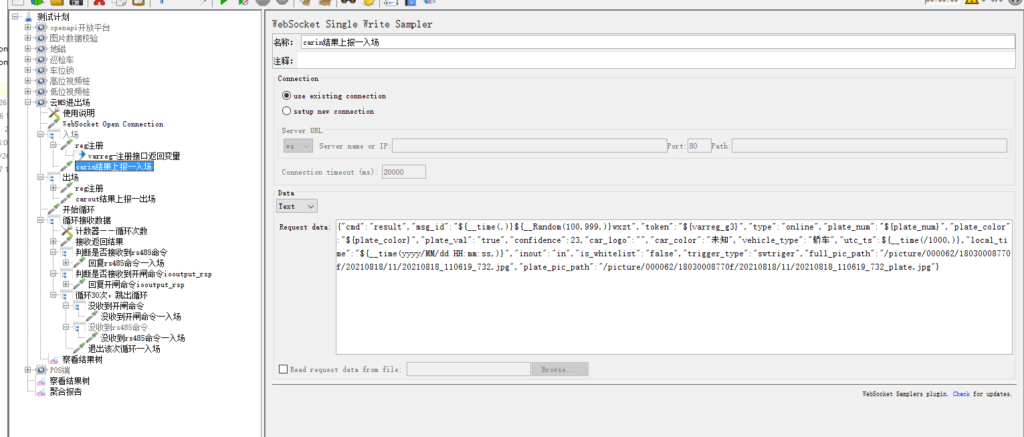Click the 聚合报告 listener icon

[42, 391]
